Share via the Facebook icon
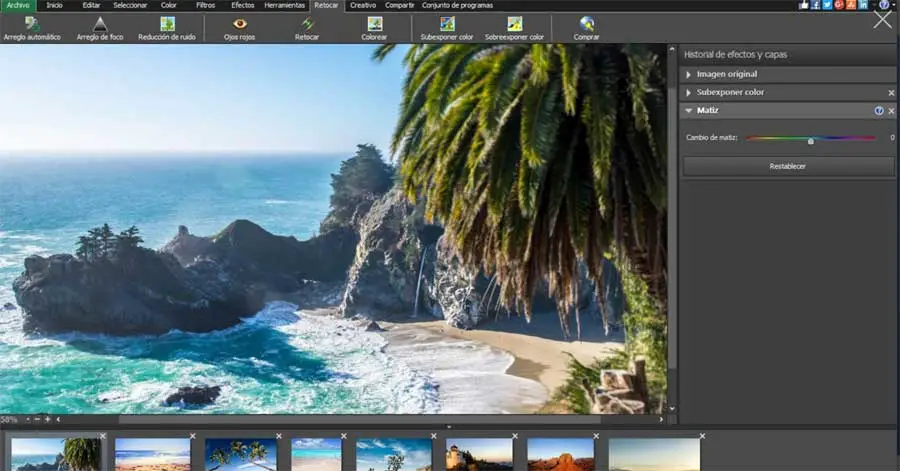This screenshot has width=900, height=471. [x=817, y=5]
